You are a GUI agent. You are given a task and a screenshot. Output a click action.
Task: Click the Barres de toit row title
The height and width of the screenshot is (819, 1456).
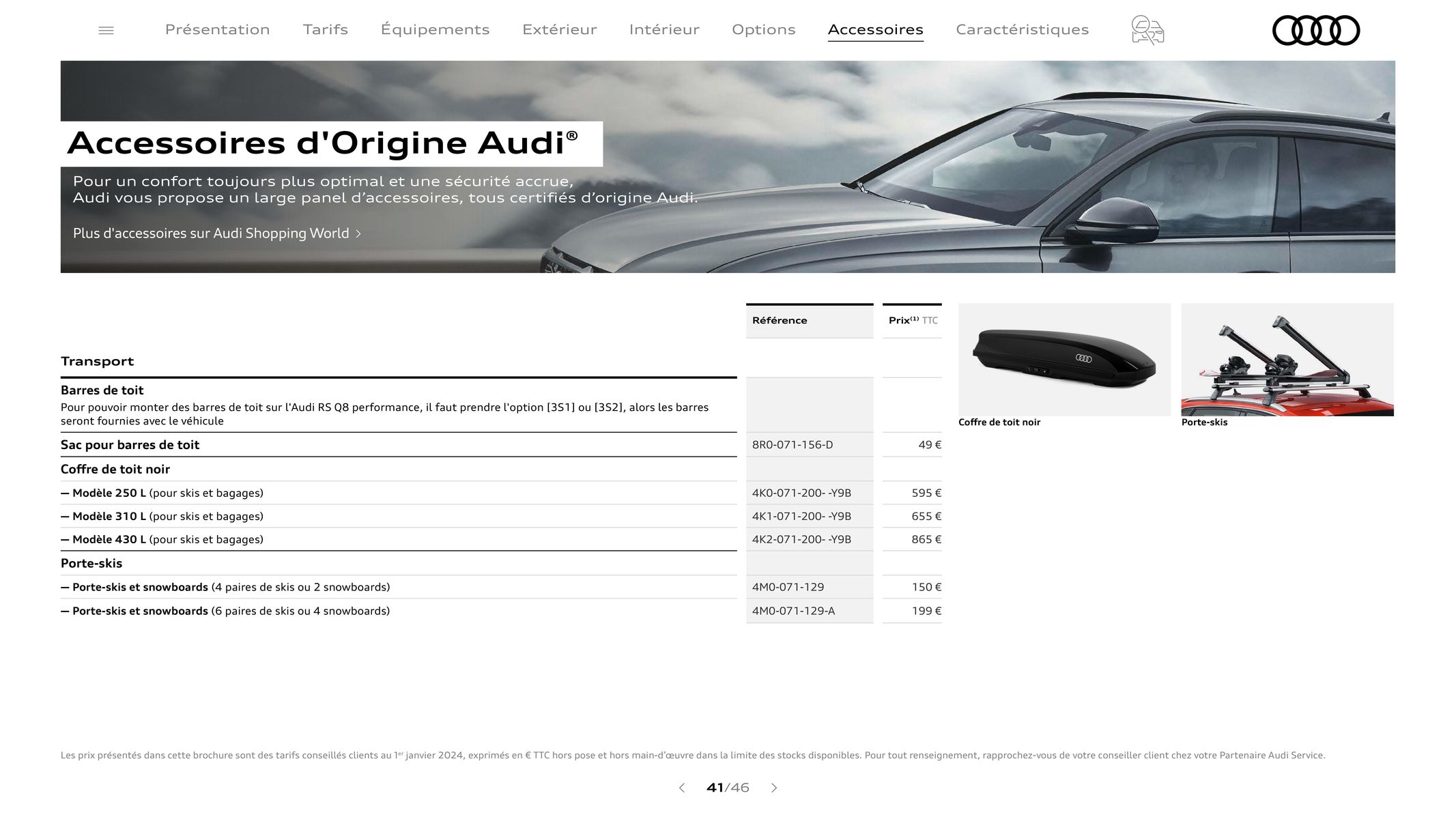click(102, 390)
